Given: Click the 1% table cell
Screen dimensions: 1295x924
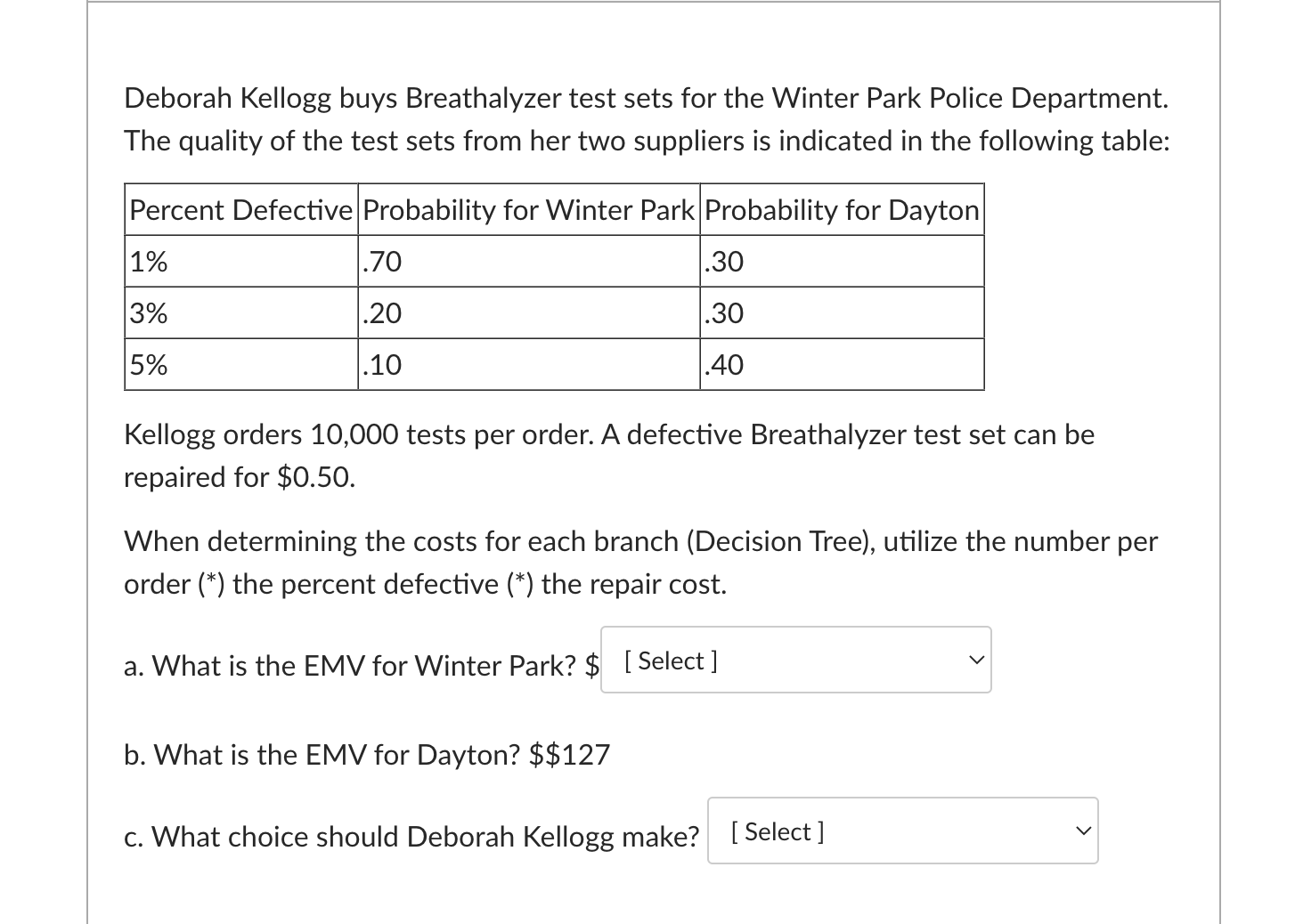Looking at the screenshot, I should pyautogui.click(x=148, y=260).
